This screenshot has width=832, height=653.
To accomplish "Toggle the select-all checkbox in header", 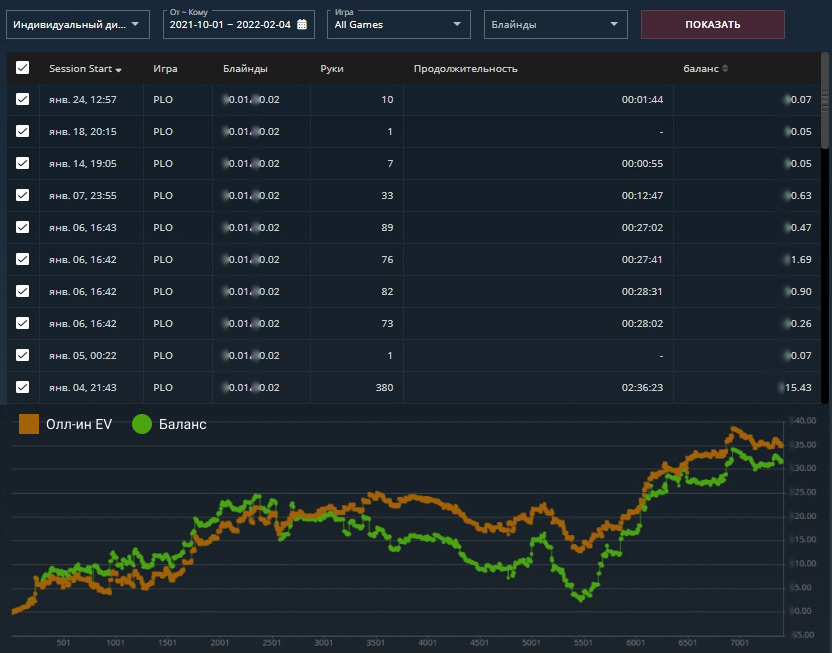I will click(23, 68).
